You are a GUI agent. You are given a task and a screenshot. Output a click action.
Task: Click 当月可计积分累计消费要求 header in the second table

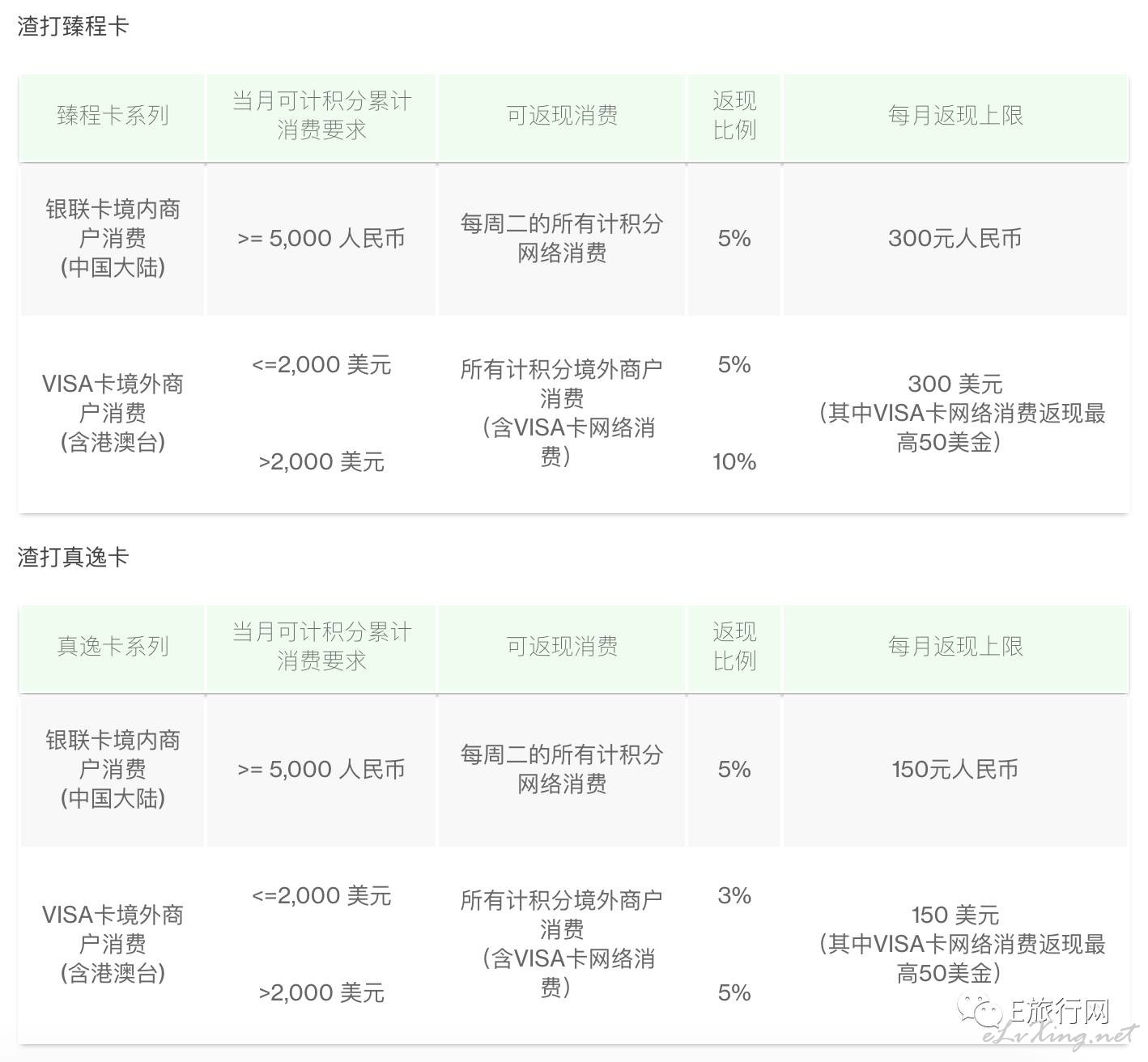coord(321,647)
